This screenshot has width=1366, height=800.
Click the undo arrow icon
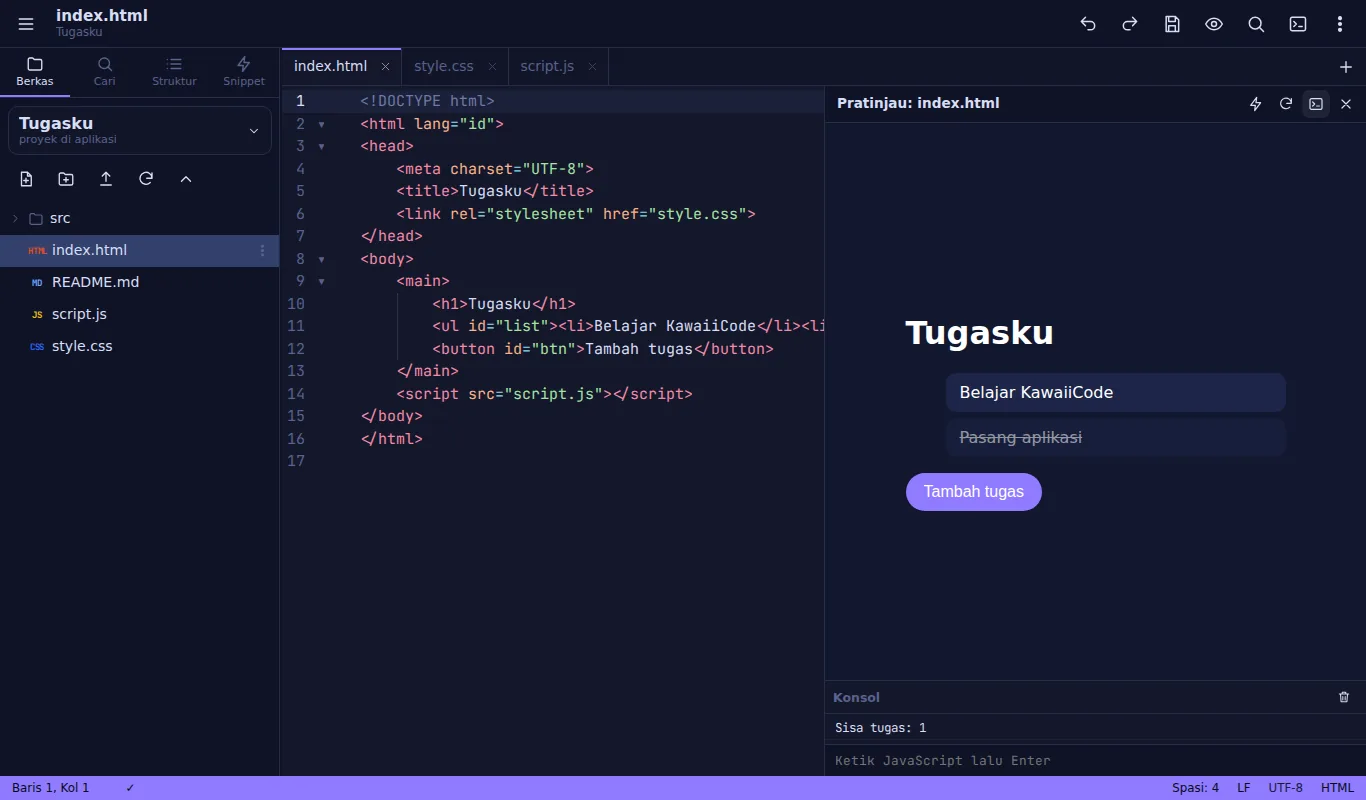tap(1088, 24)
